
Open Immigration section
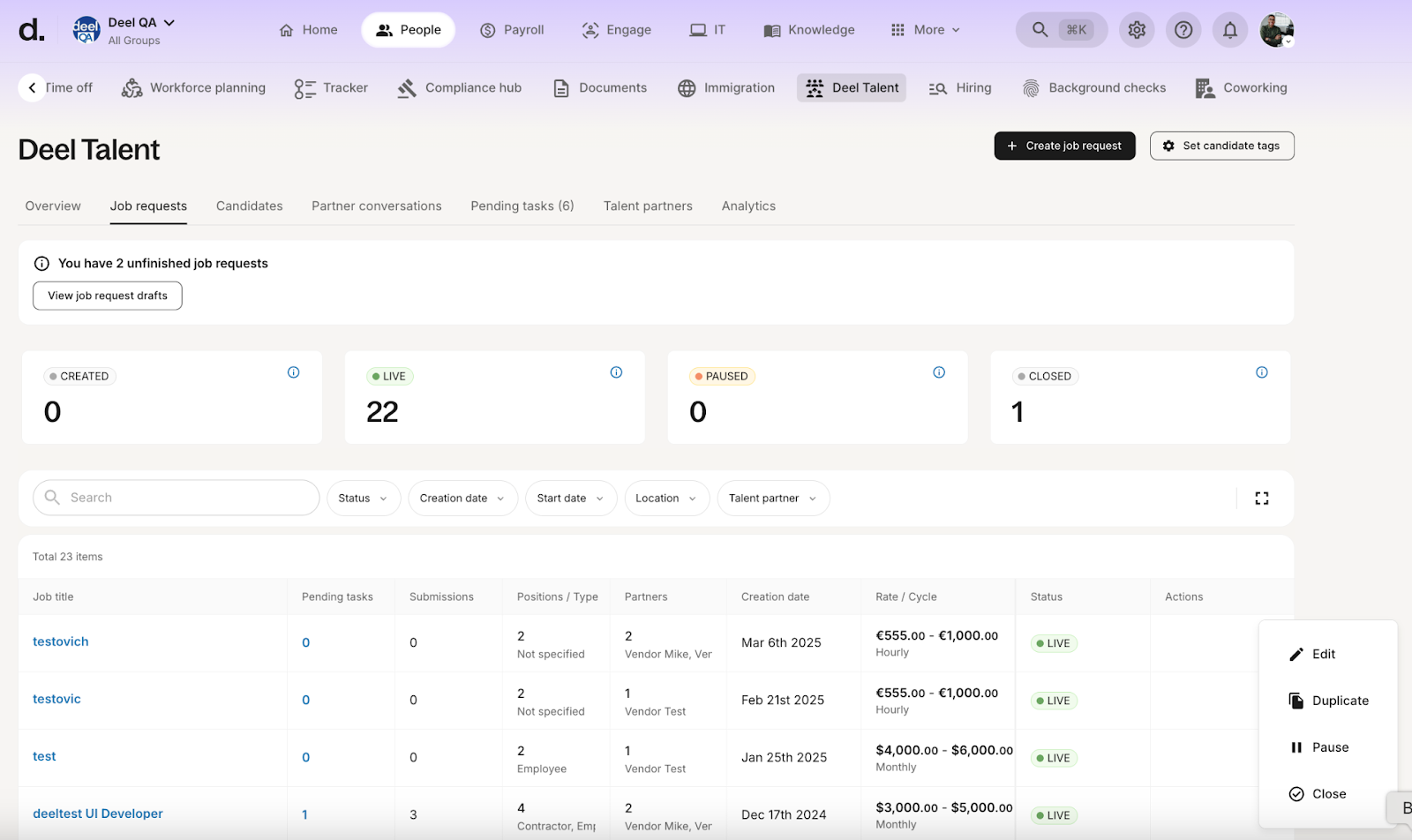tap(725, 87)
